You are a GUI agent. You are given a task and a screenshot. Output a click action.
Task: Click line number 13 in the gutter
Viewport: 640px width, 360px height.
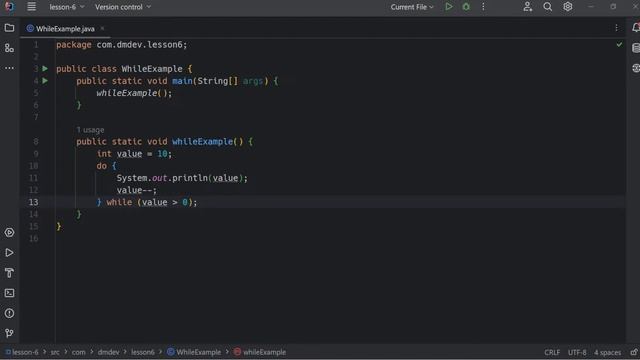click(33, 202)
